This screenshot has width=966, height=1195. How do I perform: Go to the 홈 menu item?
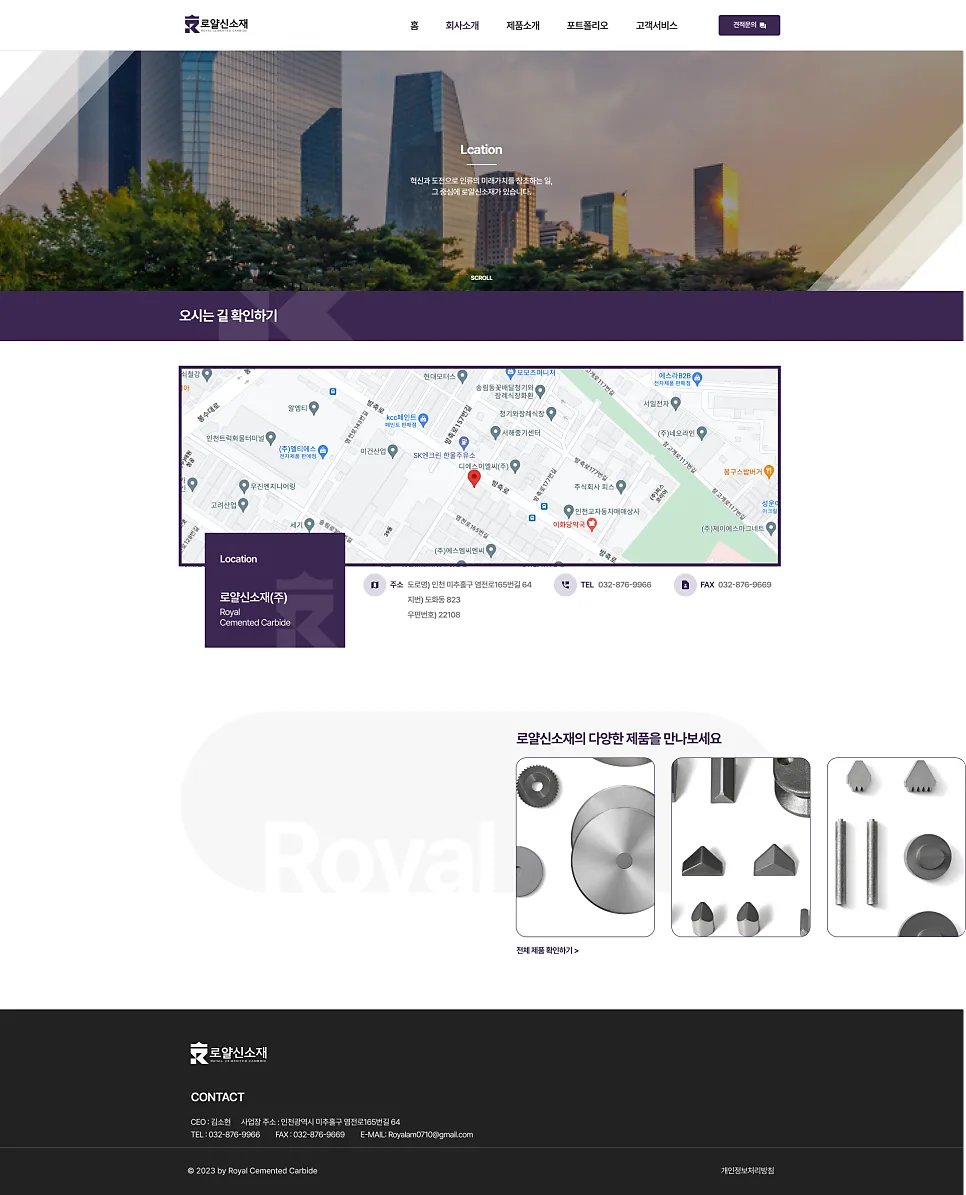tap(414, 25)
